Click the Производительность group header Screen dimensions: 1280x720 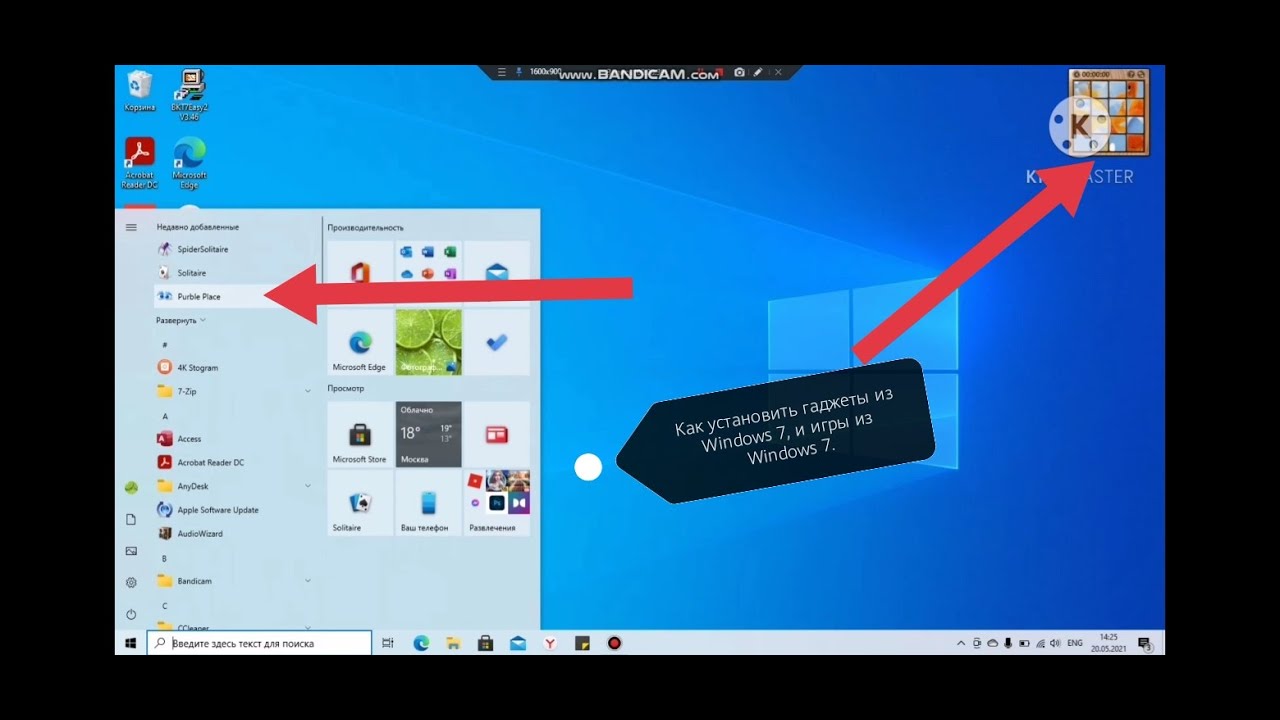point(365,228)
